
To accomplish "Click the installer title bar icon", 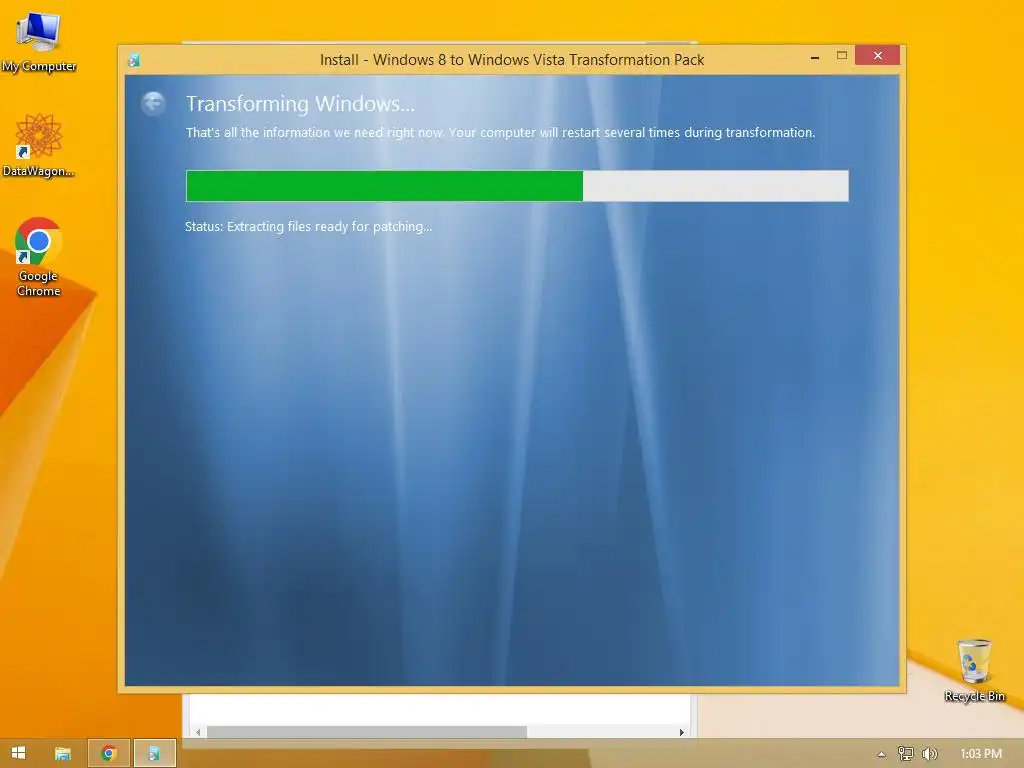I will pos(134,60).
